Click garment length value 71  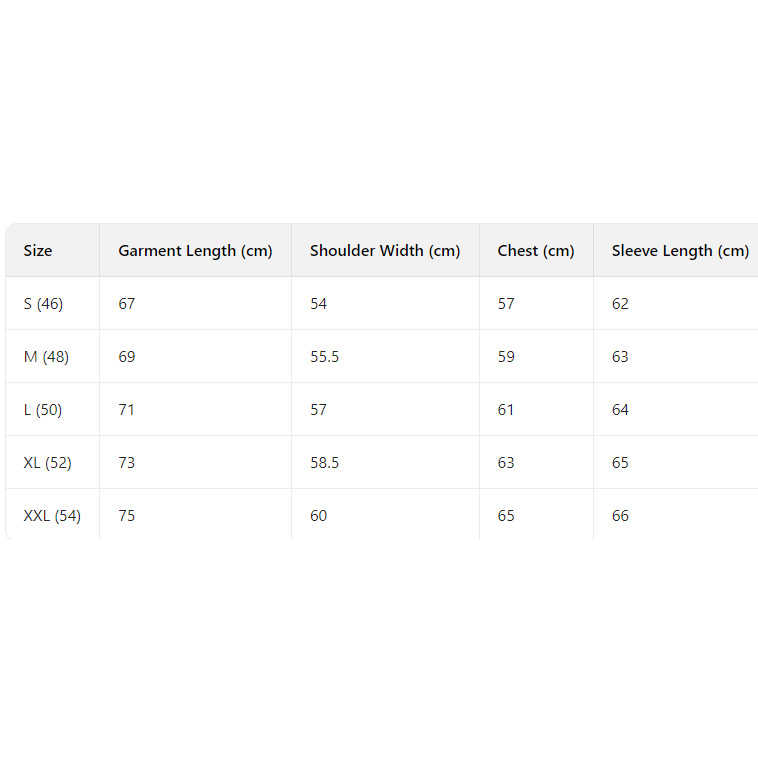(127, 410)
